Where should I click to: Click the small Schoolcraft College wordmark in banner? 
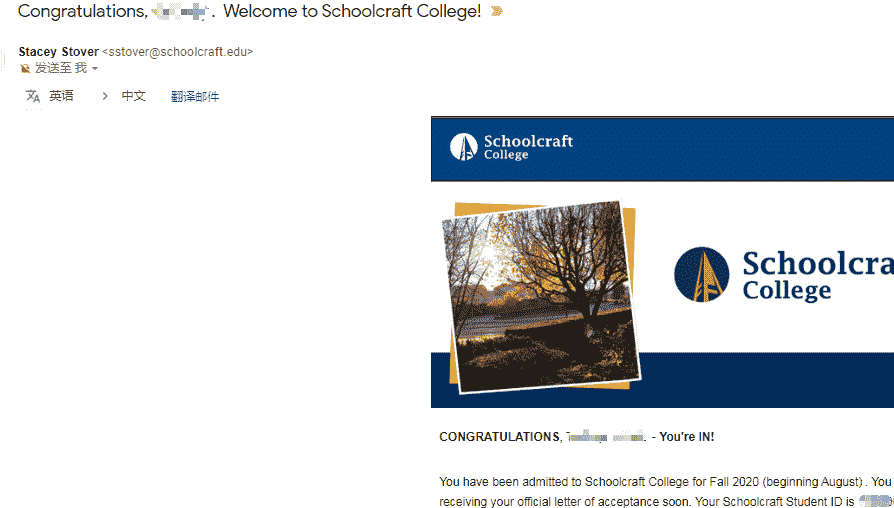[x=528, y=147]
